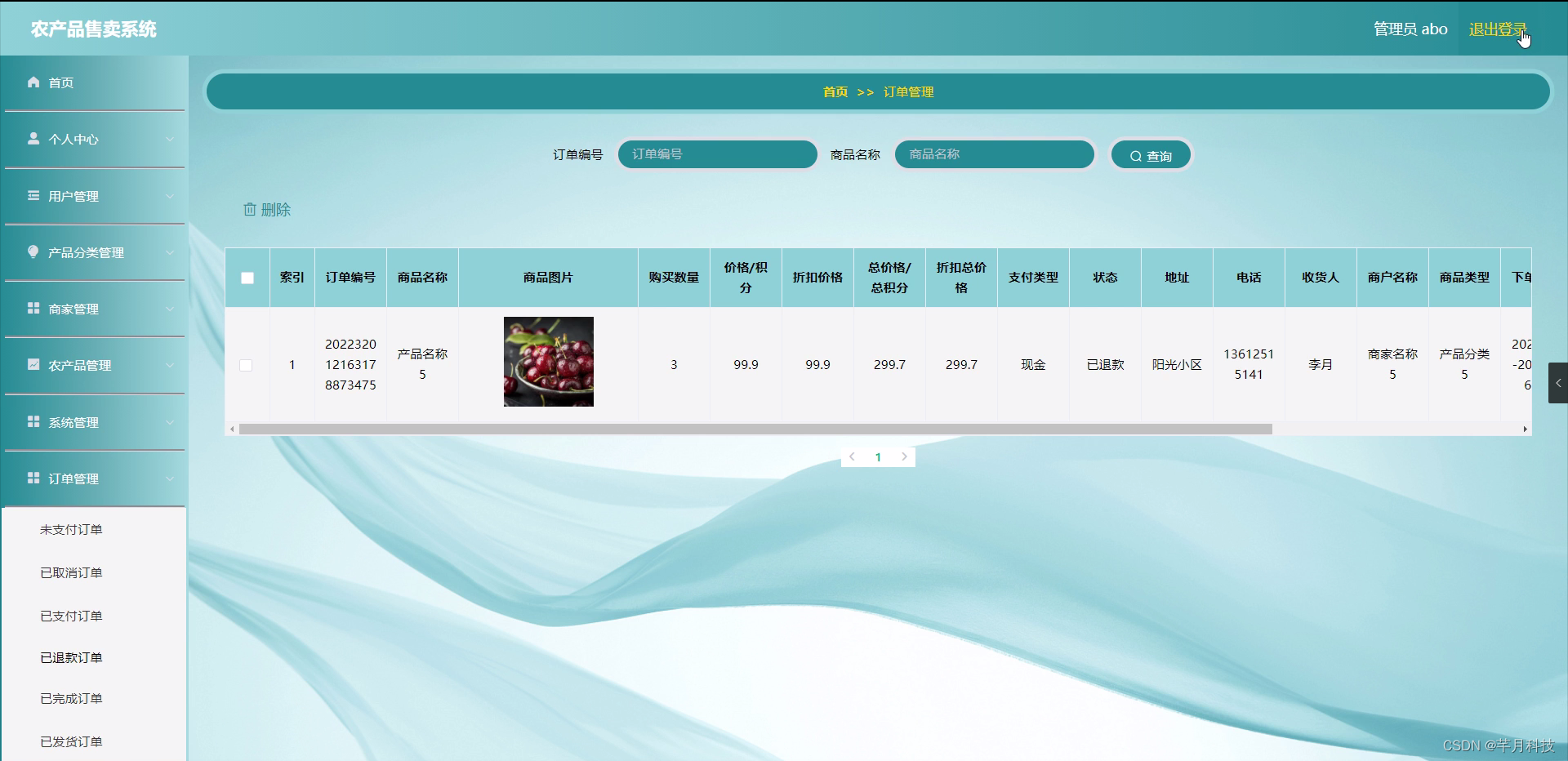The height and width of the screenshot is (761, 1568).
Task: Click the magnifier icon in 查询 button
Action: pos(1135,157)
